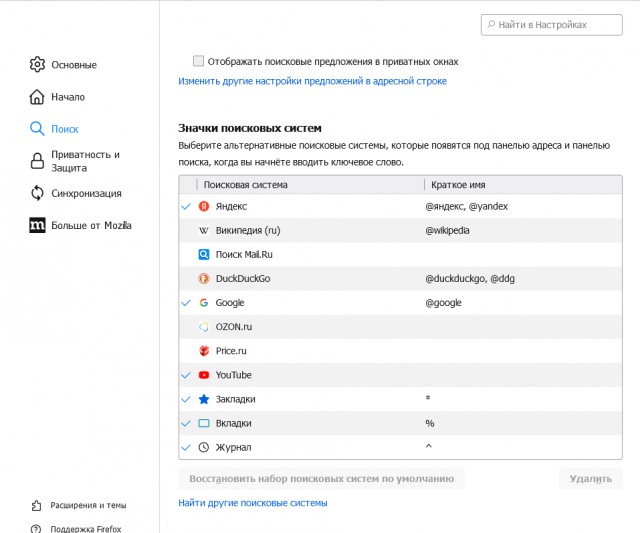This screenshot has width=640, height=533.
Task: Click Восстановить набор поисковых систем по умолчанию
Action: 321,478
